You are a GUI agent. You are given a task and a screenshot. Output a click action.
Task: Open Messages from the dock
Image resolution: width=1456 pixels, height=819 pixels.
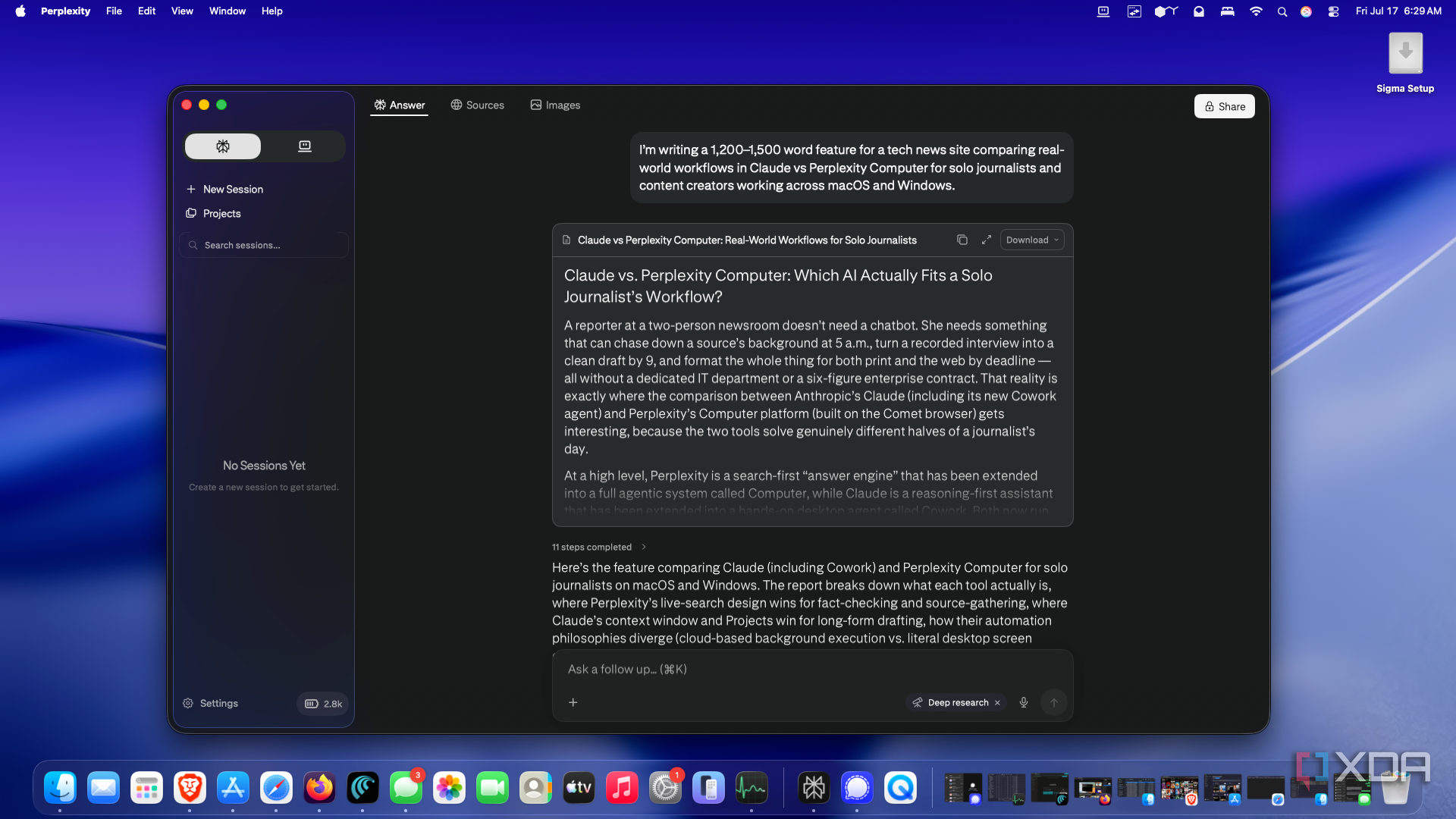click(406, 788)
